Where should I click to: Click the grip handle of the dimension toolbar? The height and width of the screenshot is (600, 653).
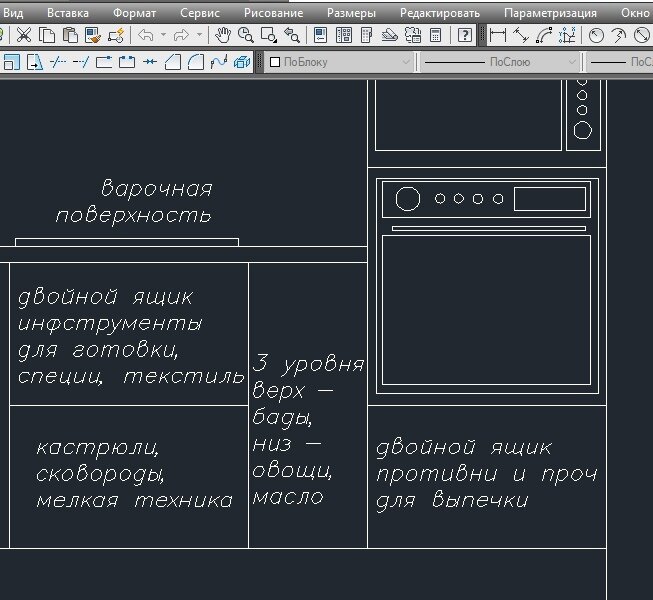(x=482, y=35)
